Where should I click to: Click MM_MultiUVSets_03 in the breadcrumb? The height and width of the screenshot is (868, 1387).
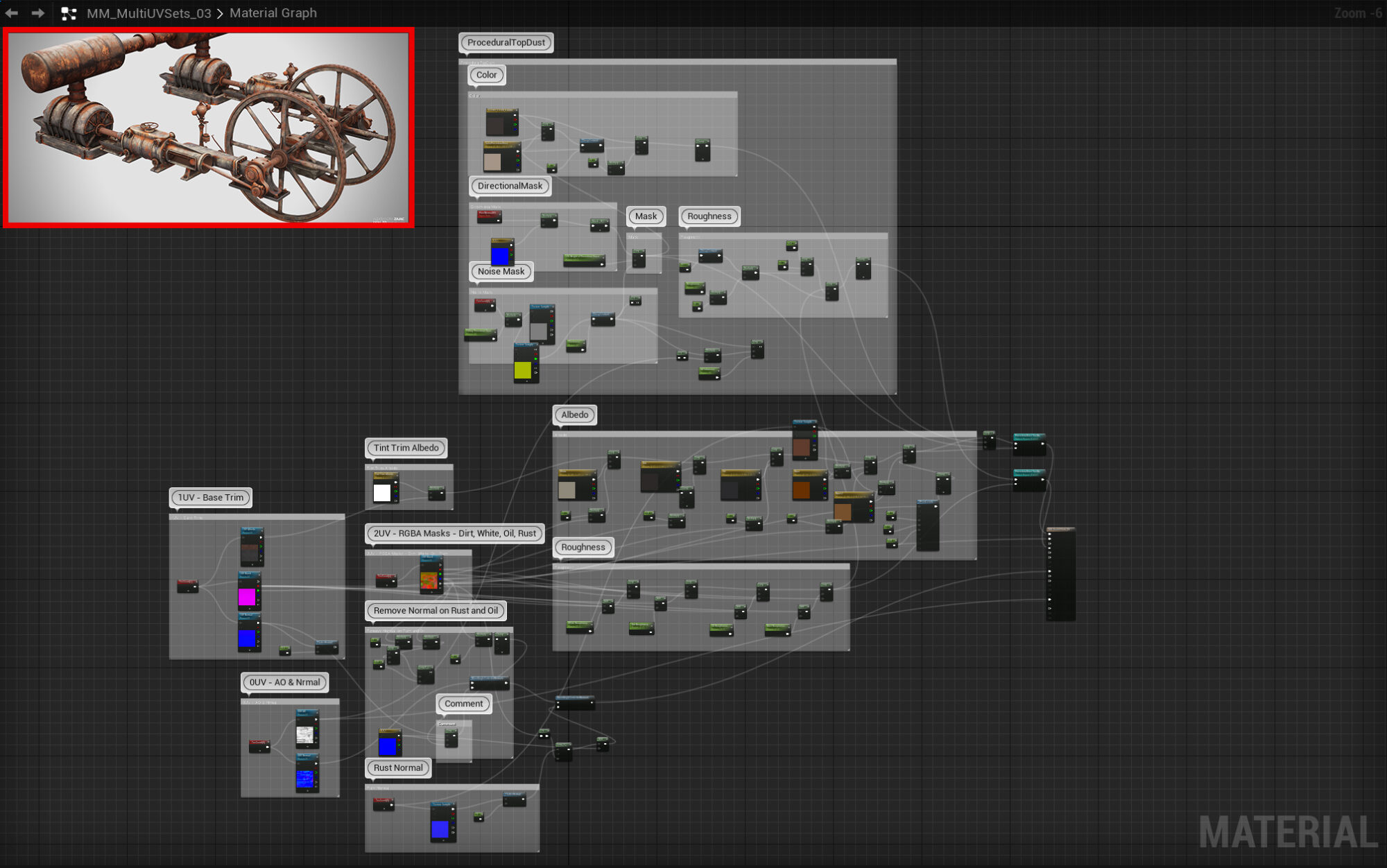(x=148, y=12)
